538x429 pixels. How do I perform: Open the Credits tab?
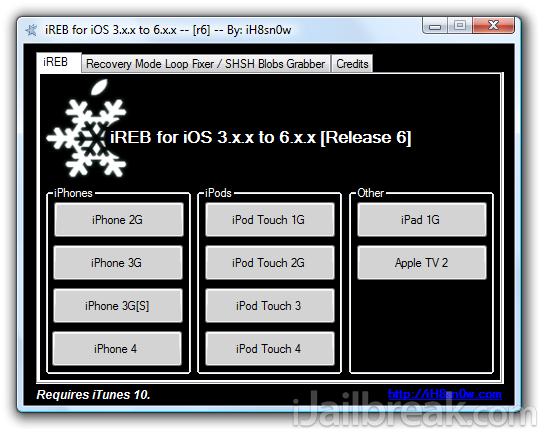click(x=352, y=64)
